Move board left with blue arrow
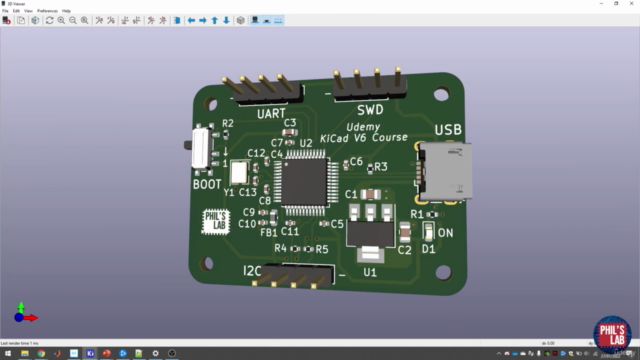Screen dimensions: 640x360 tap(191, 20)
